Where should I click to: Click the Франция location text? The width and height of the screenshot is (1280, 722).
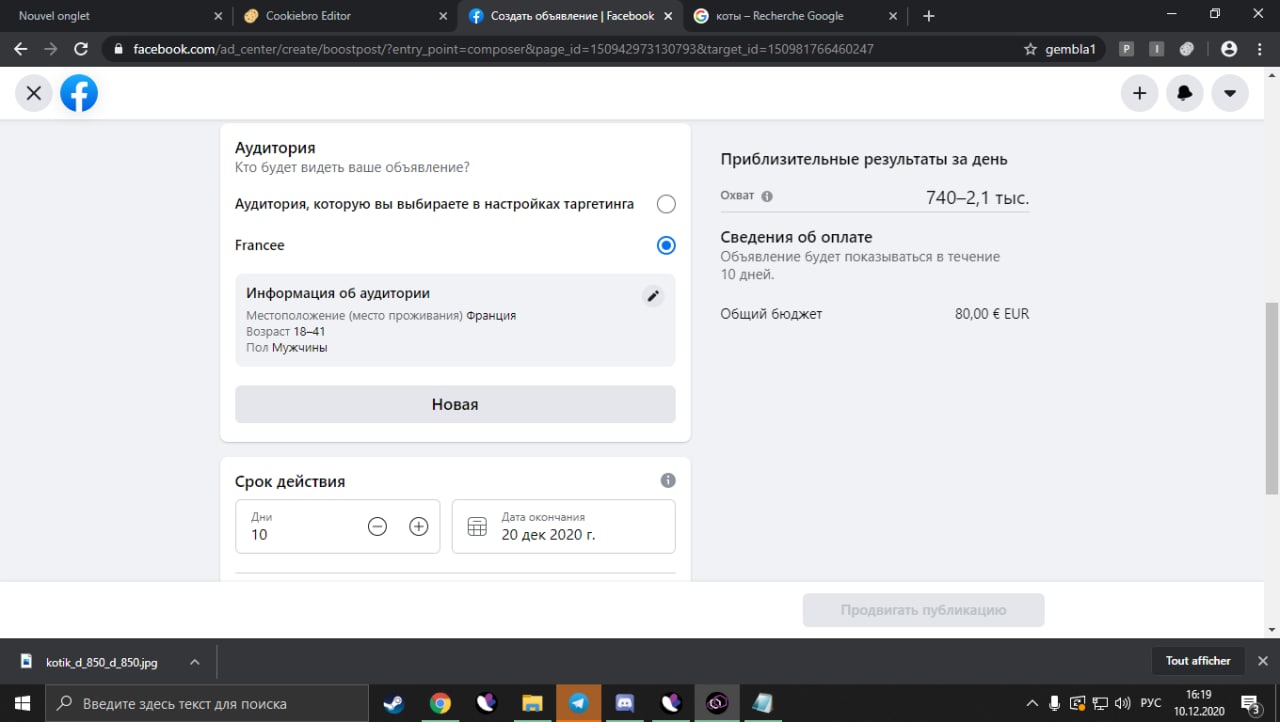[x=491, y=315]
